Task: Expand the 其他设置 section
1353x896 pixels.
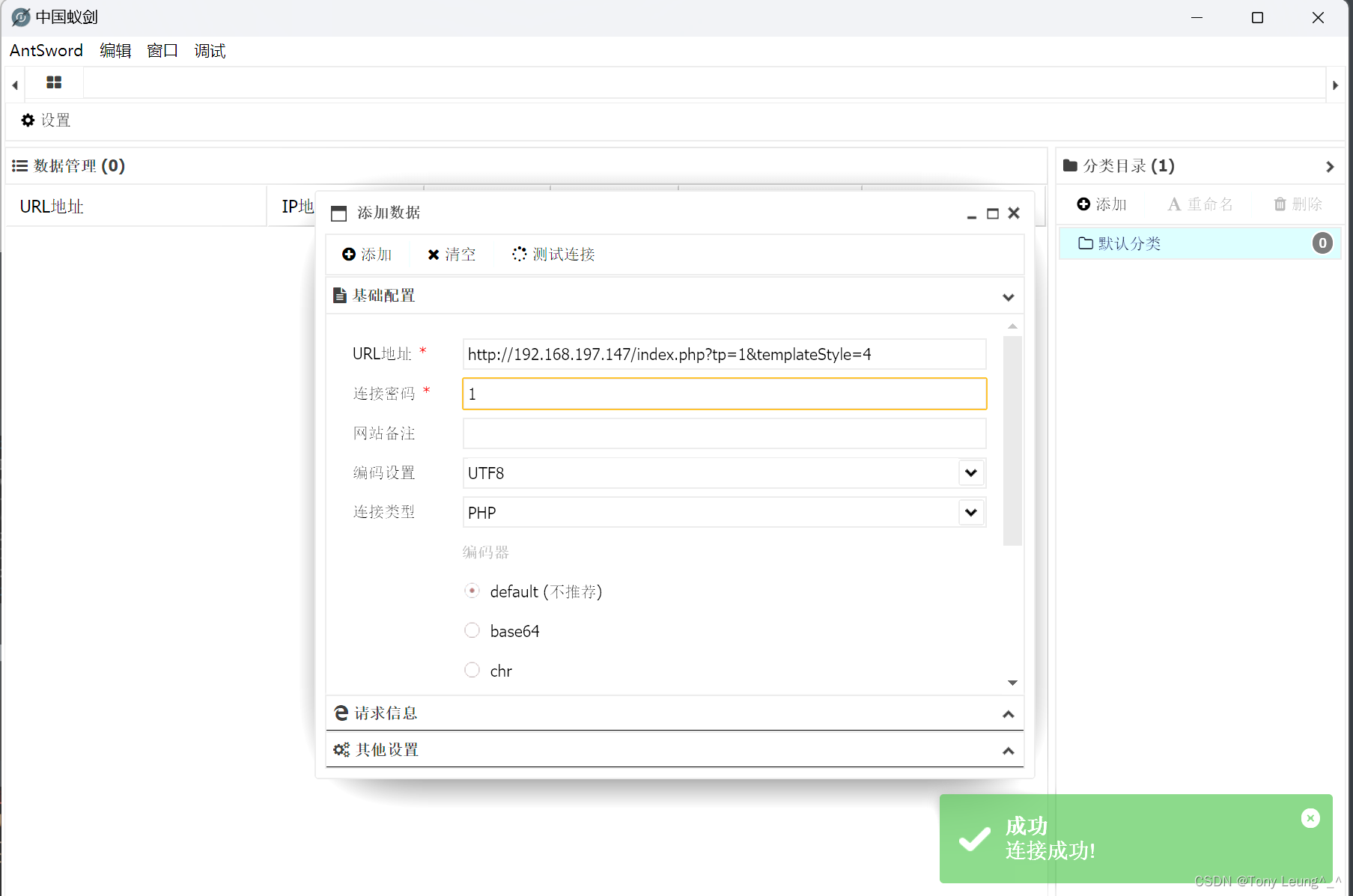Action: pyautogui.click(x=1009, y=751)
